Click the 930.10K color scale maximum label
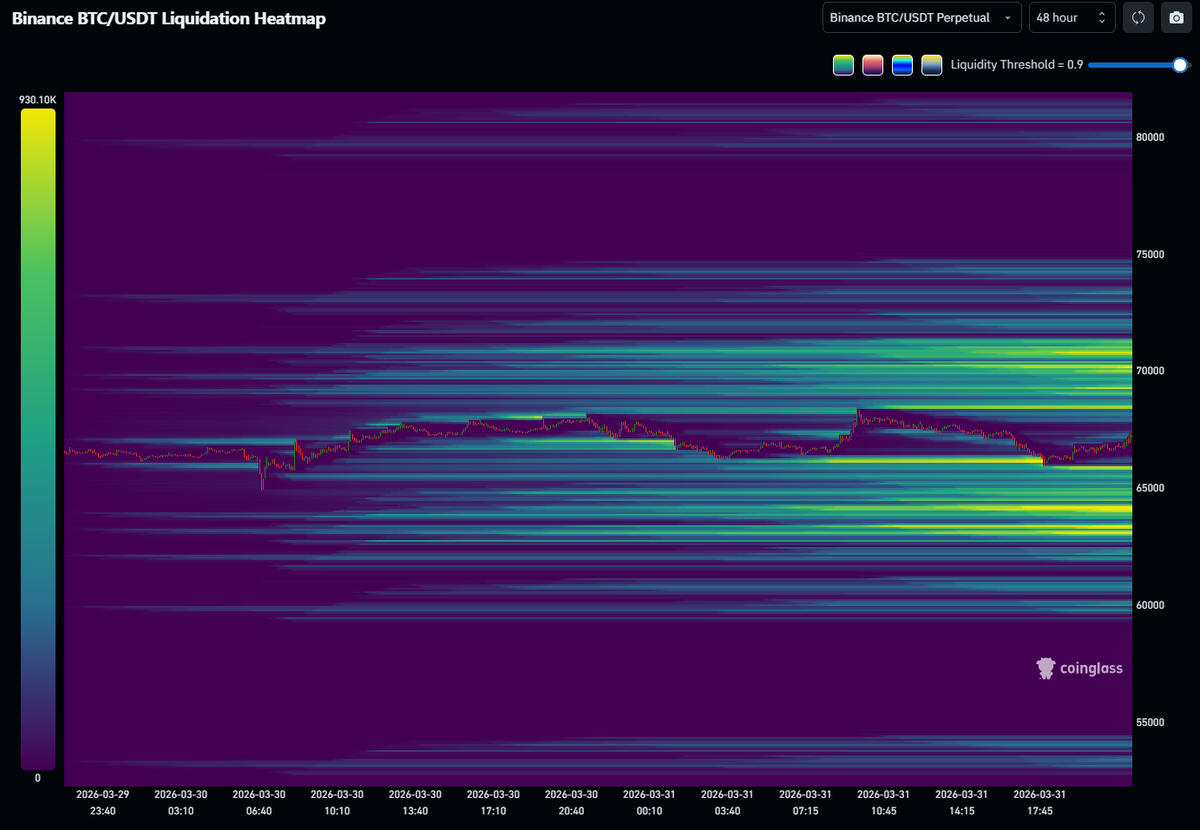The image size is (1200, 830). coord(38,100)
